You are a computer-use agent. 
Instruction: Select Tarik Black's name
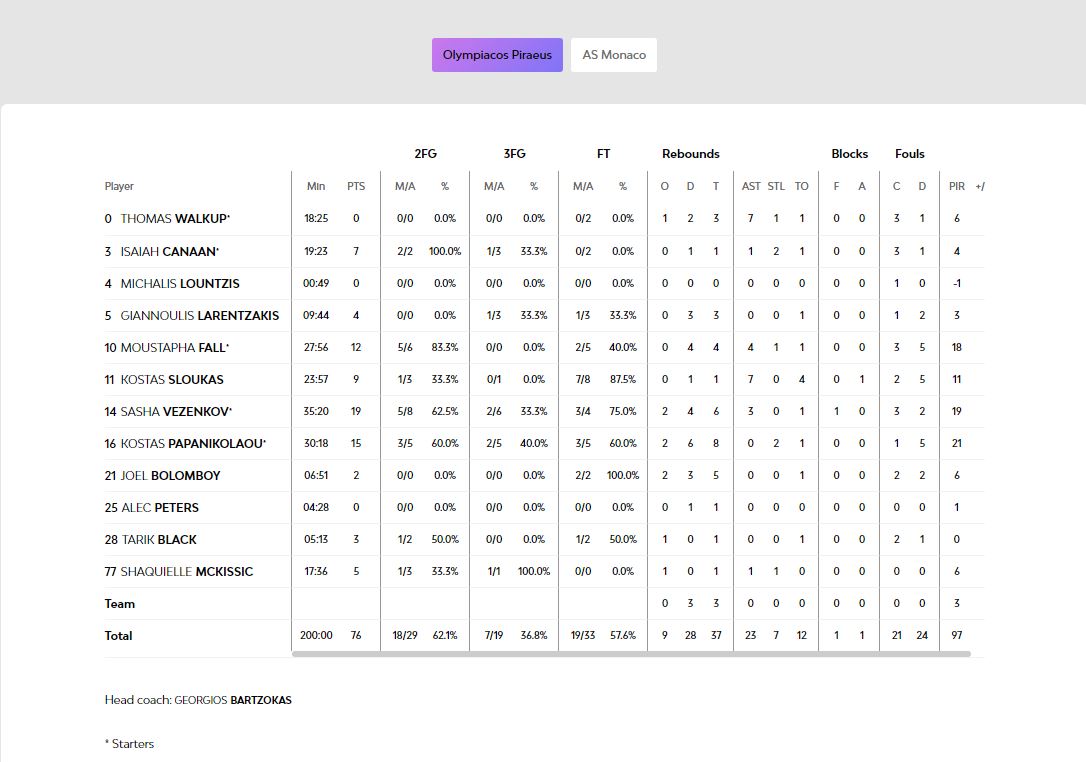159,540
